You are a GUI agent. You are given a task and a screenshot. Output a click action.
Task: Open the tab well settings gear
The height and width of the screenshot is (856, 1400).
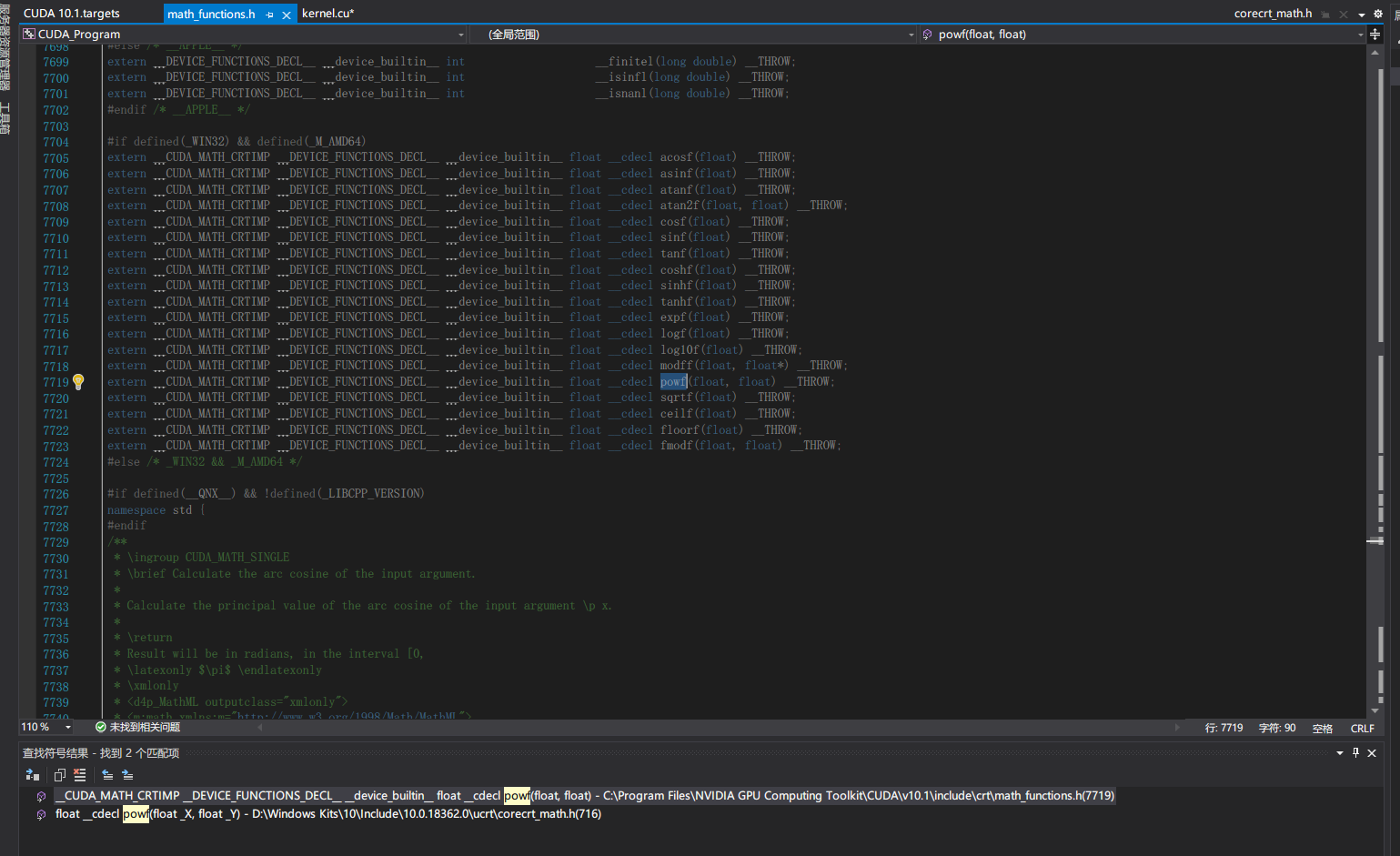click(x=1378, y=15)
